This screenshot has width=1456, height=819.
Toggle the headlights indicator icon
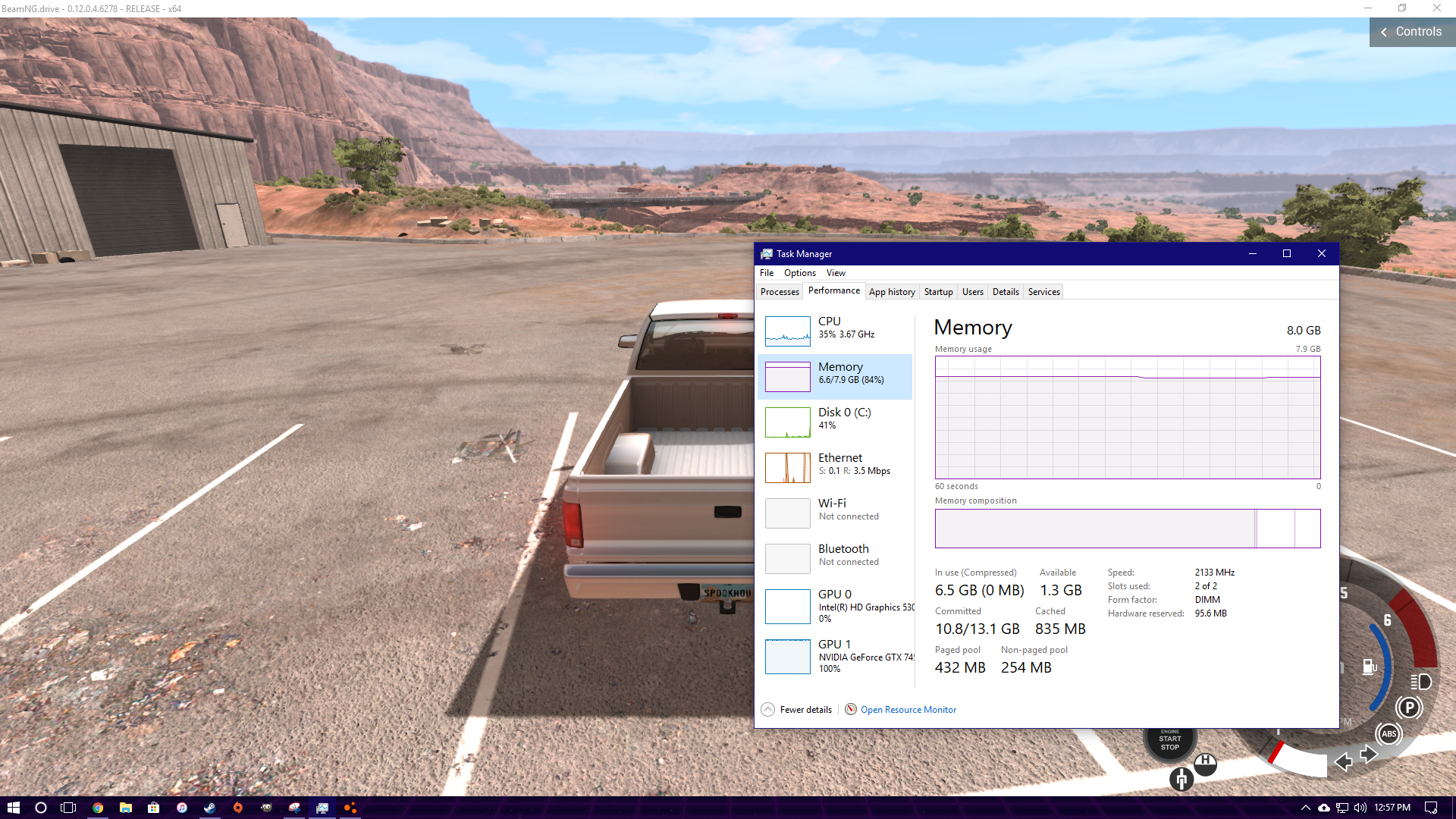click(x=1421, y=682)
